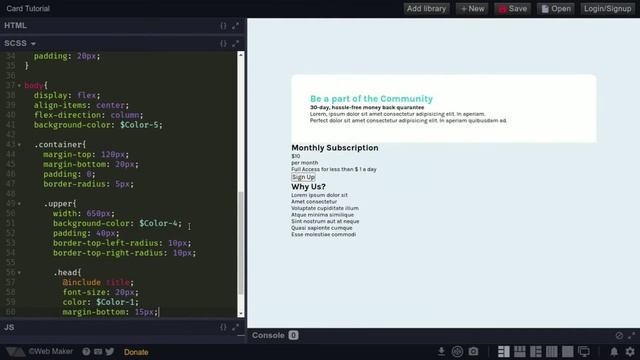Open notifications bell icon

(x=614, y=352)
